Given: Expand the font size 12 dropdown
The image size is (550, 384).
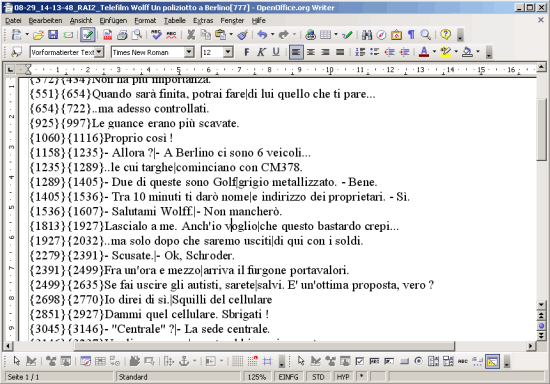Looking at the screenshot, I should (228, 52).
